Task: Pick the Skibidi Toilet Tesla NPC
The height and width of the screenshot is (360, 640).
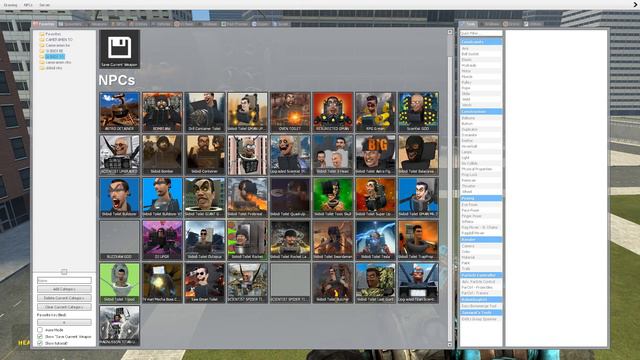Action: tap(376, 240)
